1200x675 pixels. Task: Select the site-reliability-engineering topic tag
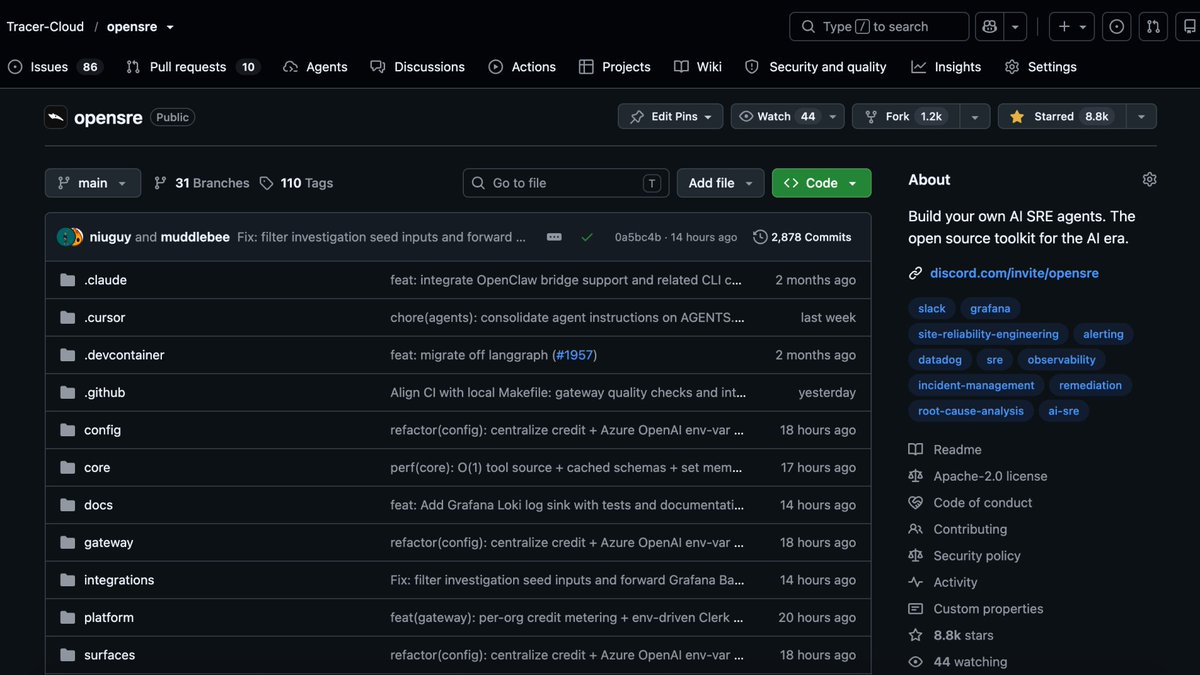(988, 334)
